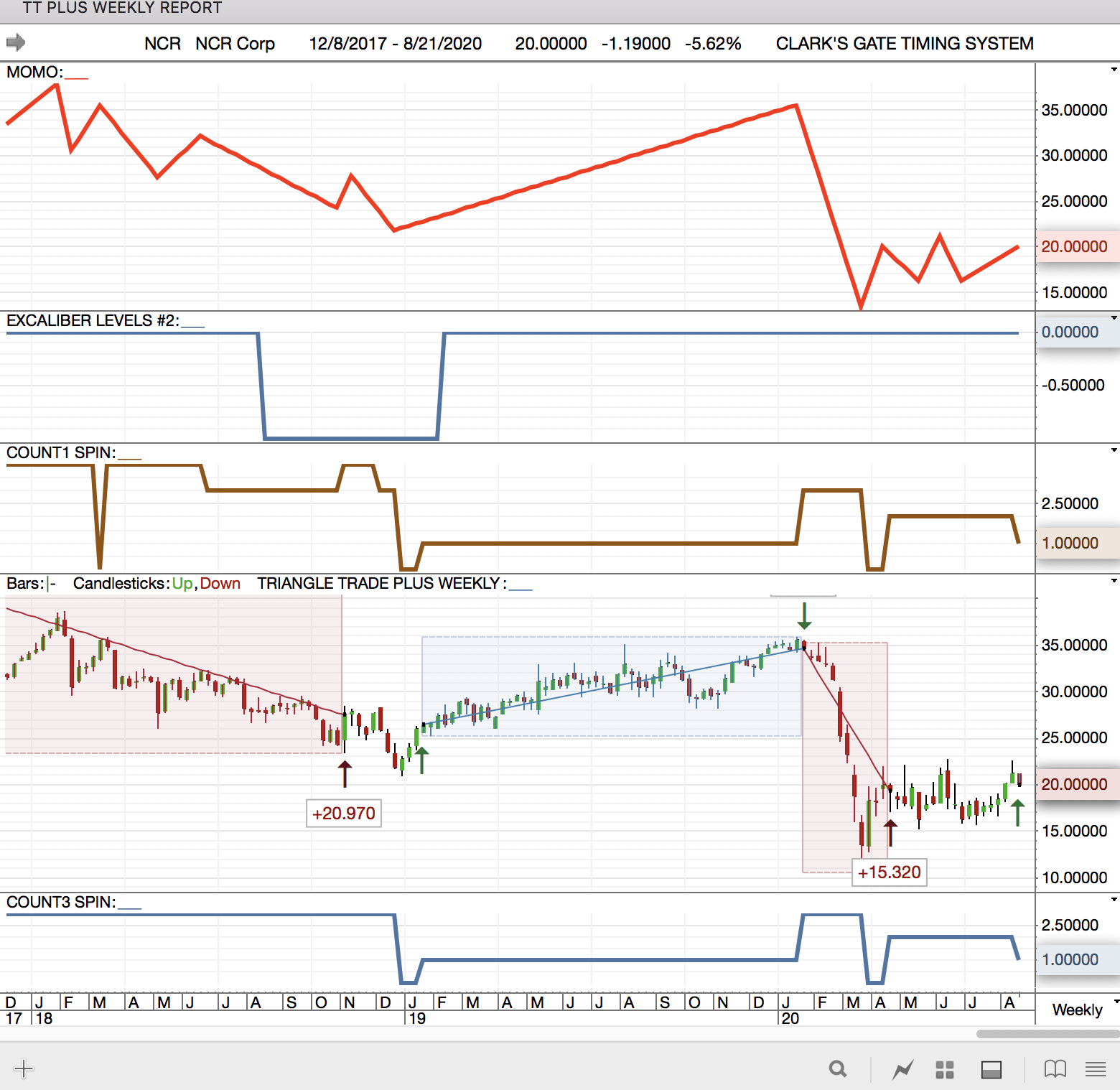Image resolution: width=1120 pixels, height=1090 pixels.
Task: Click the 12/8/2017 - 8/21/2020 date range
Action: click(396, 44)
